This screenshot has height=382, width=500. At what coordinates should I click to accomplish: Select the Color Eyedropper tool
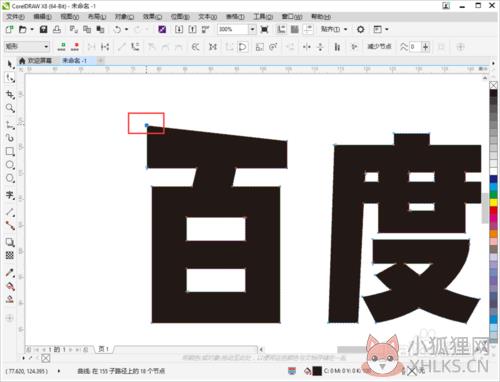coord(10,273)
